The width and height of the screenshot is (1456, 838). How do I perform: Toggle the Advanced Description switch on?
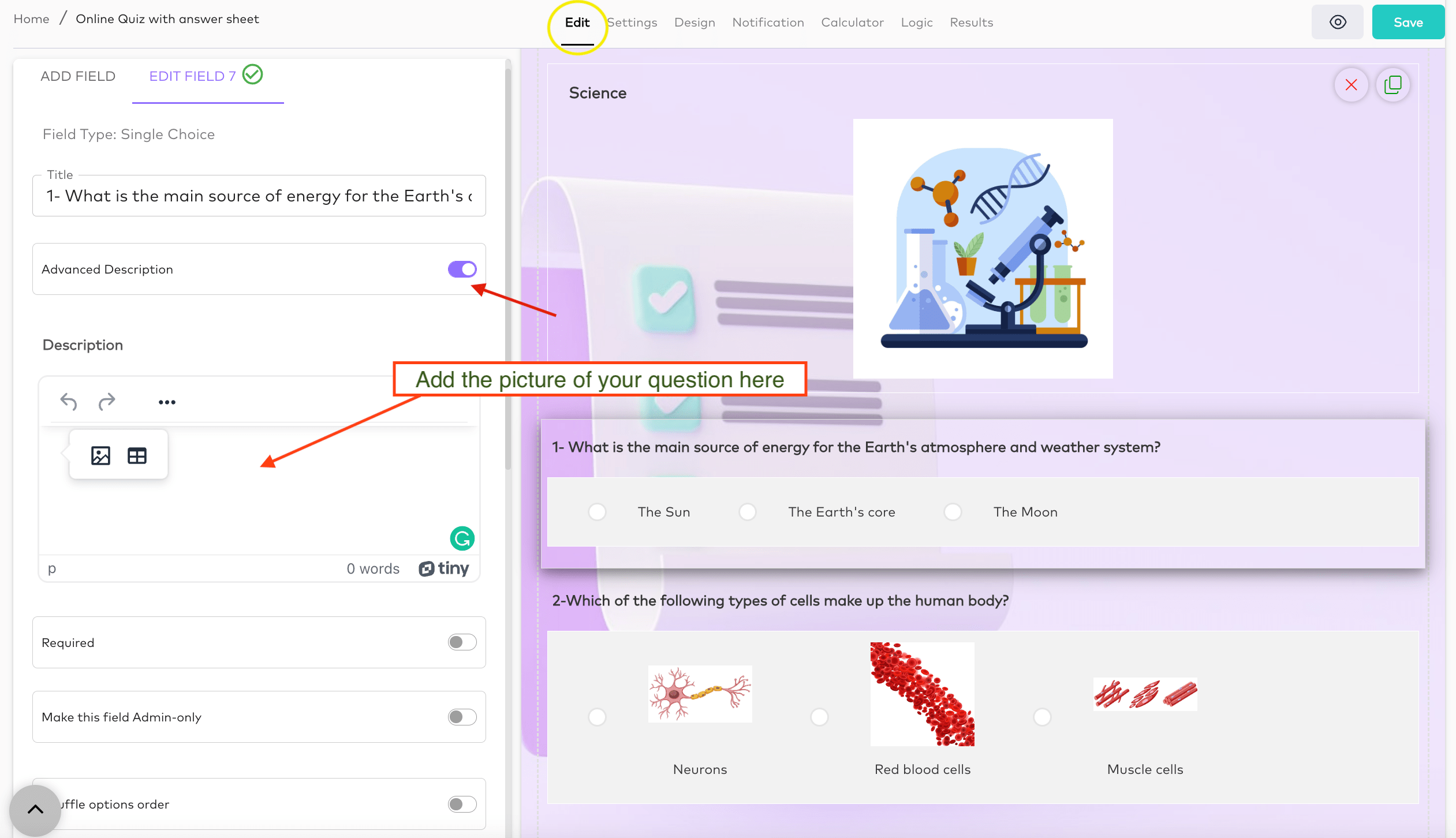462,269
